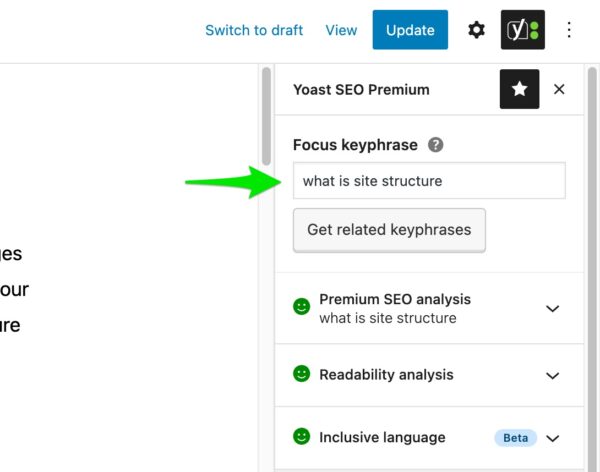Click the Readability analysis smiley icon
Screen dimensions: 600x472
point(302,374)
